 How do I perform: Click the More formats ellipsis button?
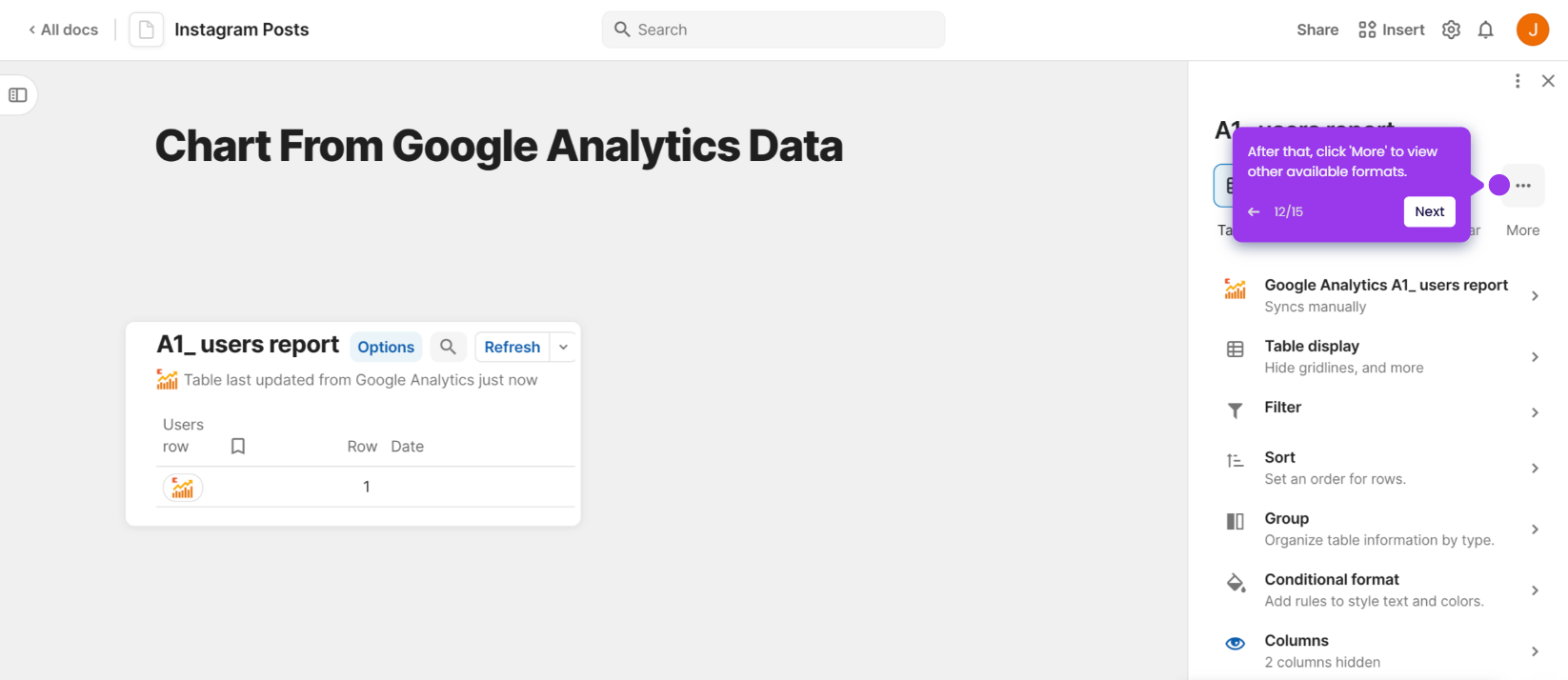click(x=1523, y=186)
